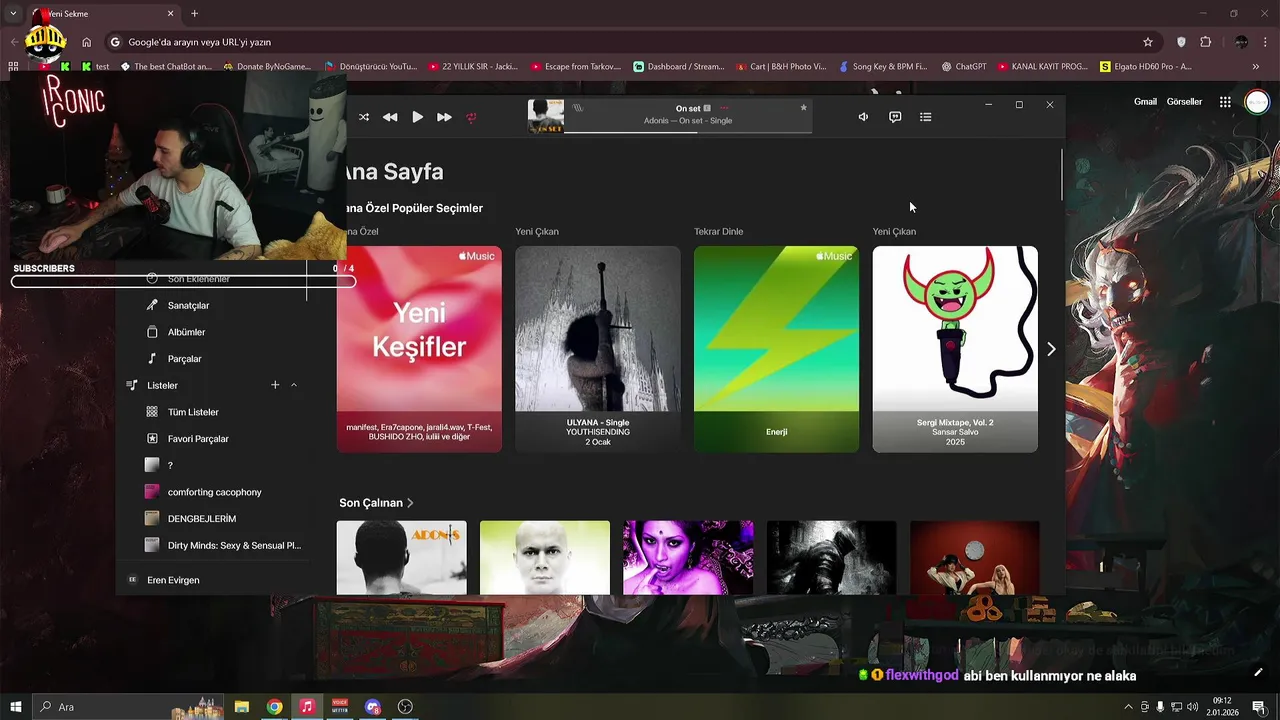The height and width of the screenshot is (720, 1280).
Task: Open Windows Start menu
Action: click(x=16, y=707)
